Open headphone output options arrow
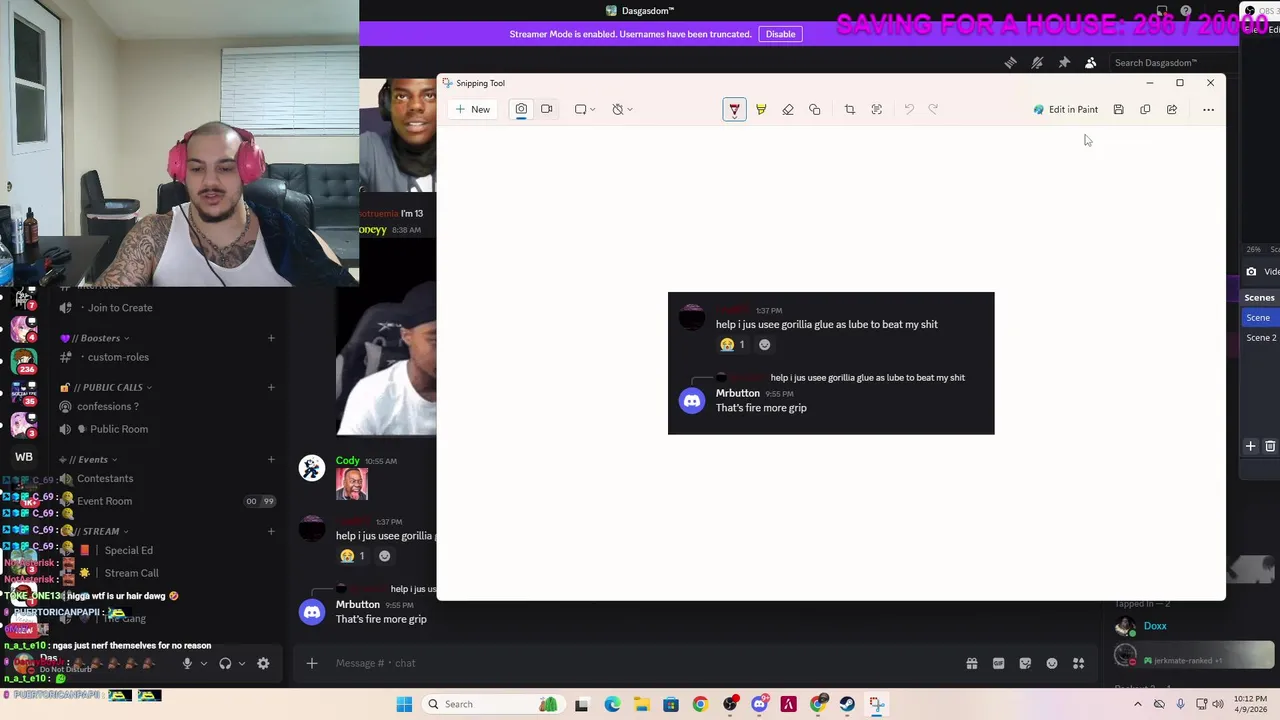Screen dimensions: 1280x720 241,663
